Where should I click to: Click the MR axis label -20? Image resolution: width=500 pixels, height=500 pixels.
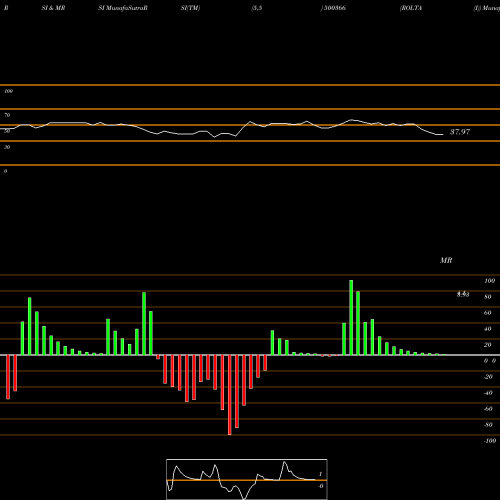coord(488,377)
